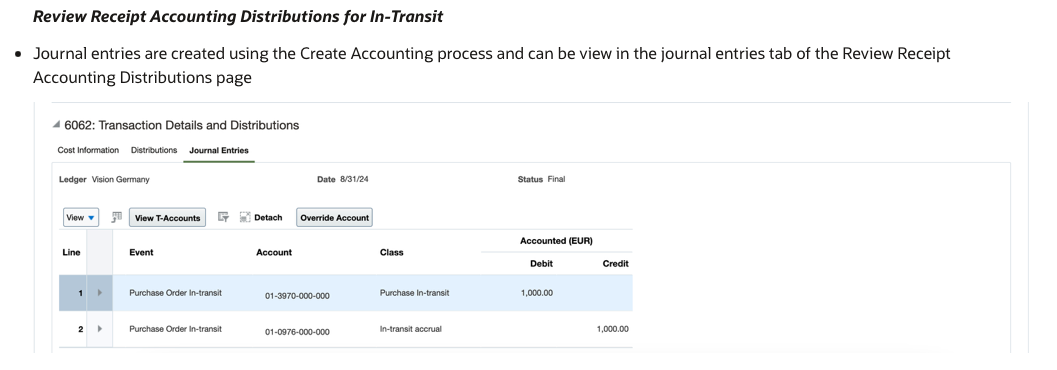Click the Account column header
Image resolution: width=1057 pixels, height=370 pixels.
click(x=274, y=252)
